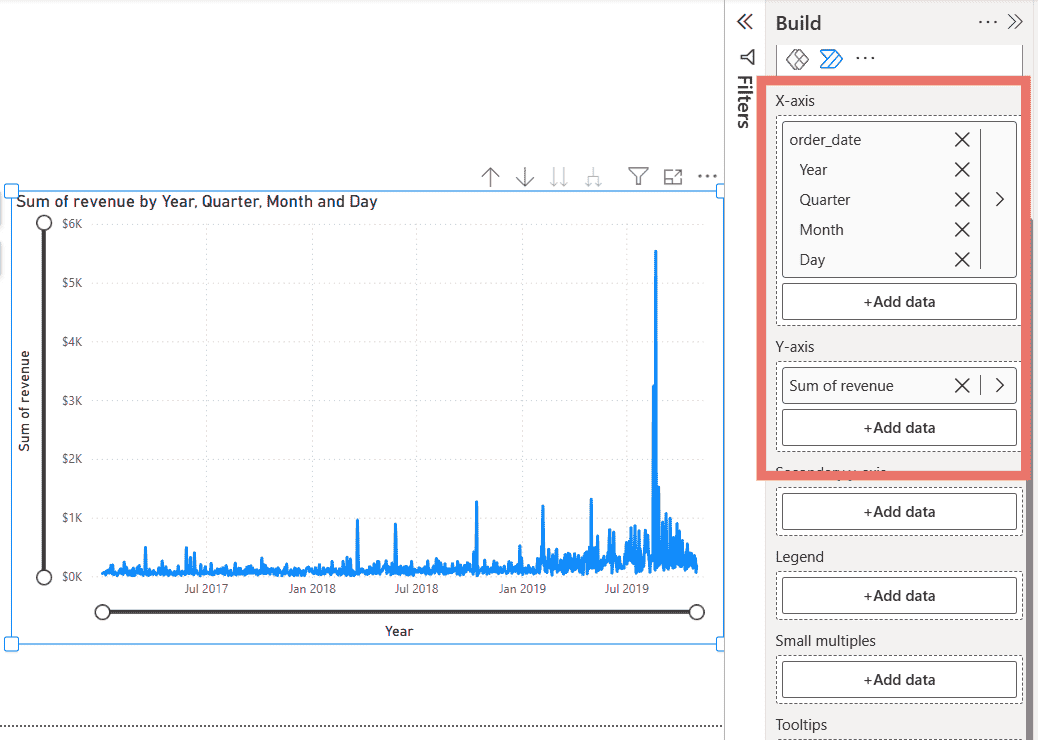Activate focus mode icon on chart
Image resolution: width=1038 pixels, height=740 pixels.
tap(673, 177)
